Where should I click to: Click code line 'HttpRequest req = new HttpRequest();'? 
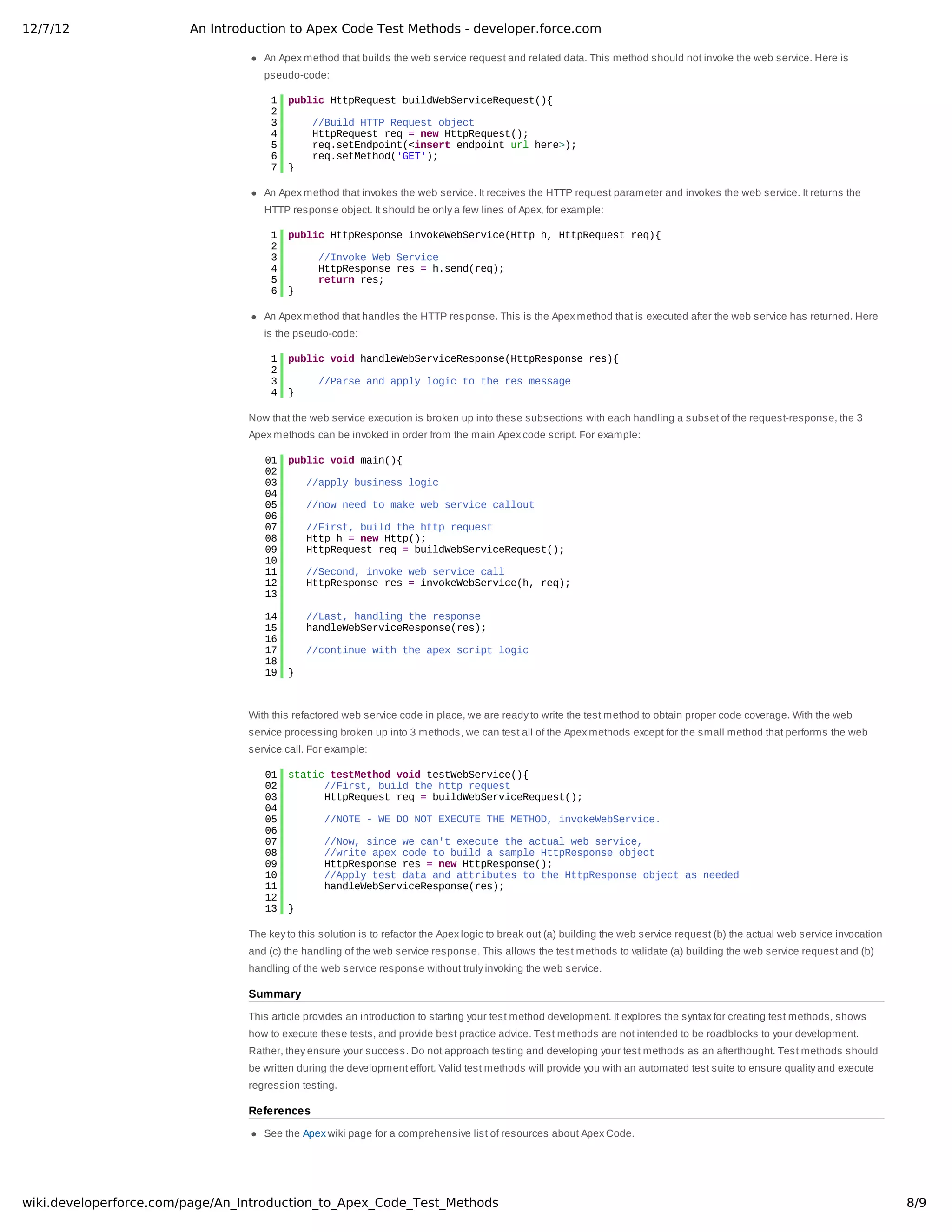pos(420,134)
